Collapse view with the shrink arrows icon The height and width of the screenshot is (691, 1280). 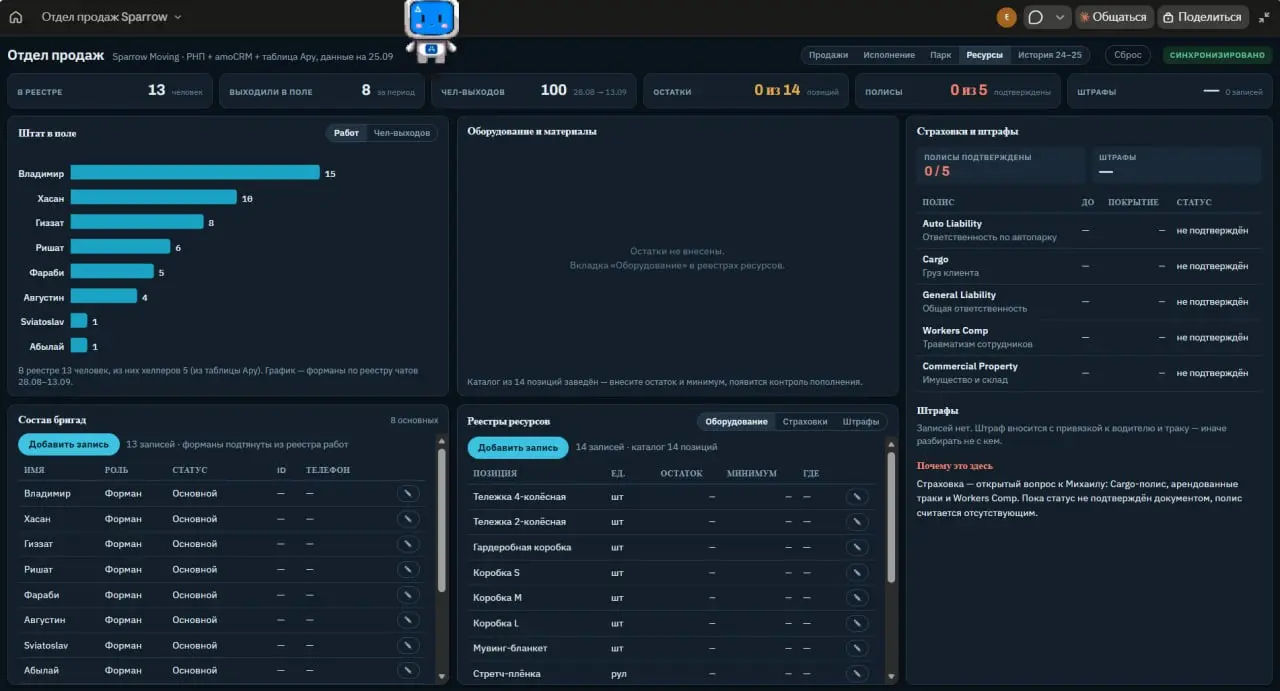(1264, 17)
